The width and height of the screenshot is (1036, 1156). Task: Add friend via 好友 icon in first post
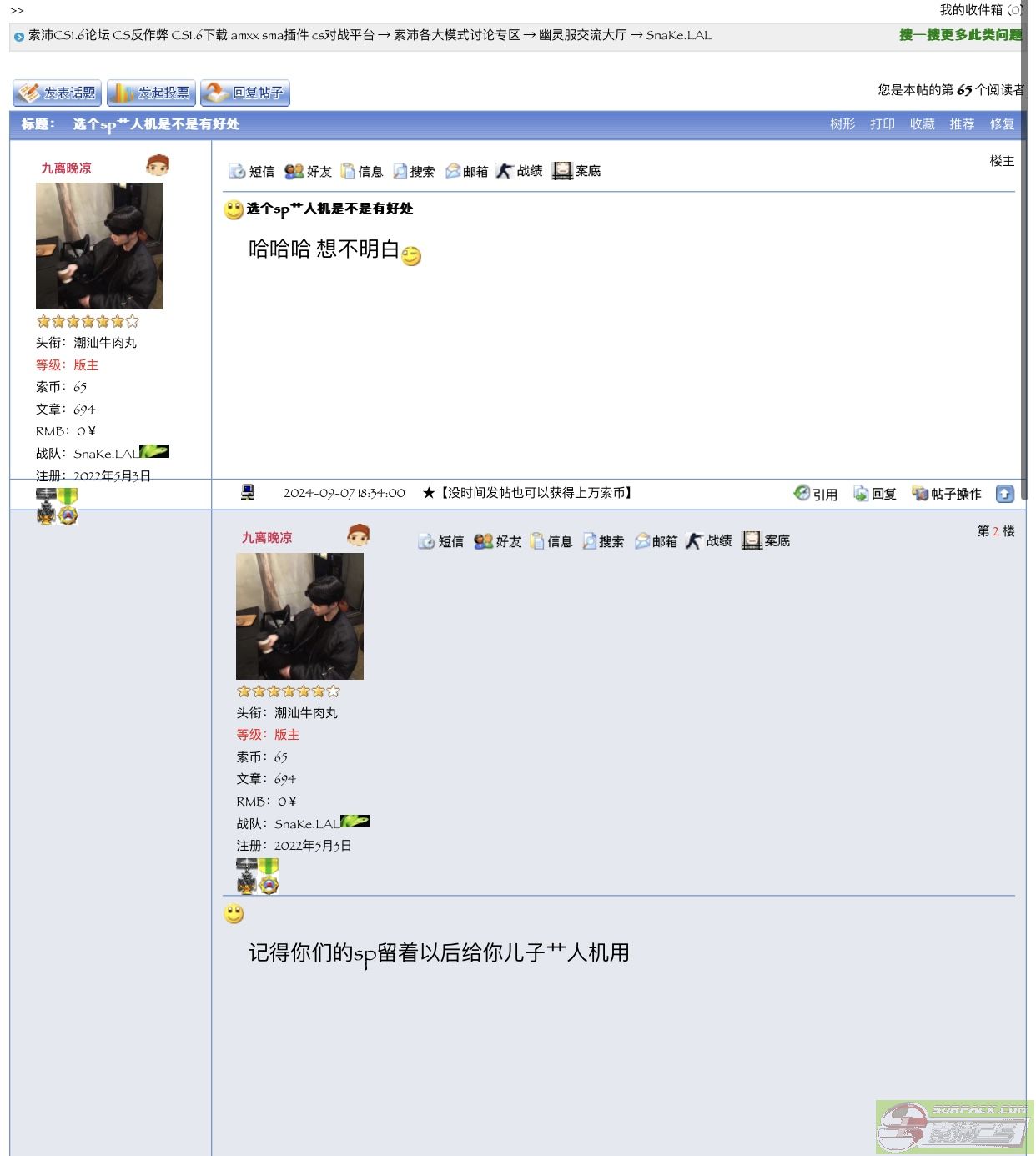coord(308,171)
